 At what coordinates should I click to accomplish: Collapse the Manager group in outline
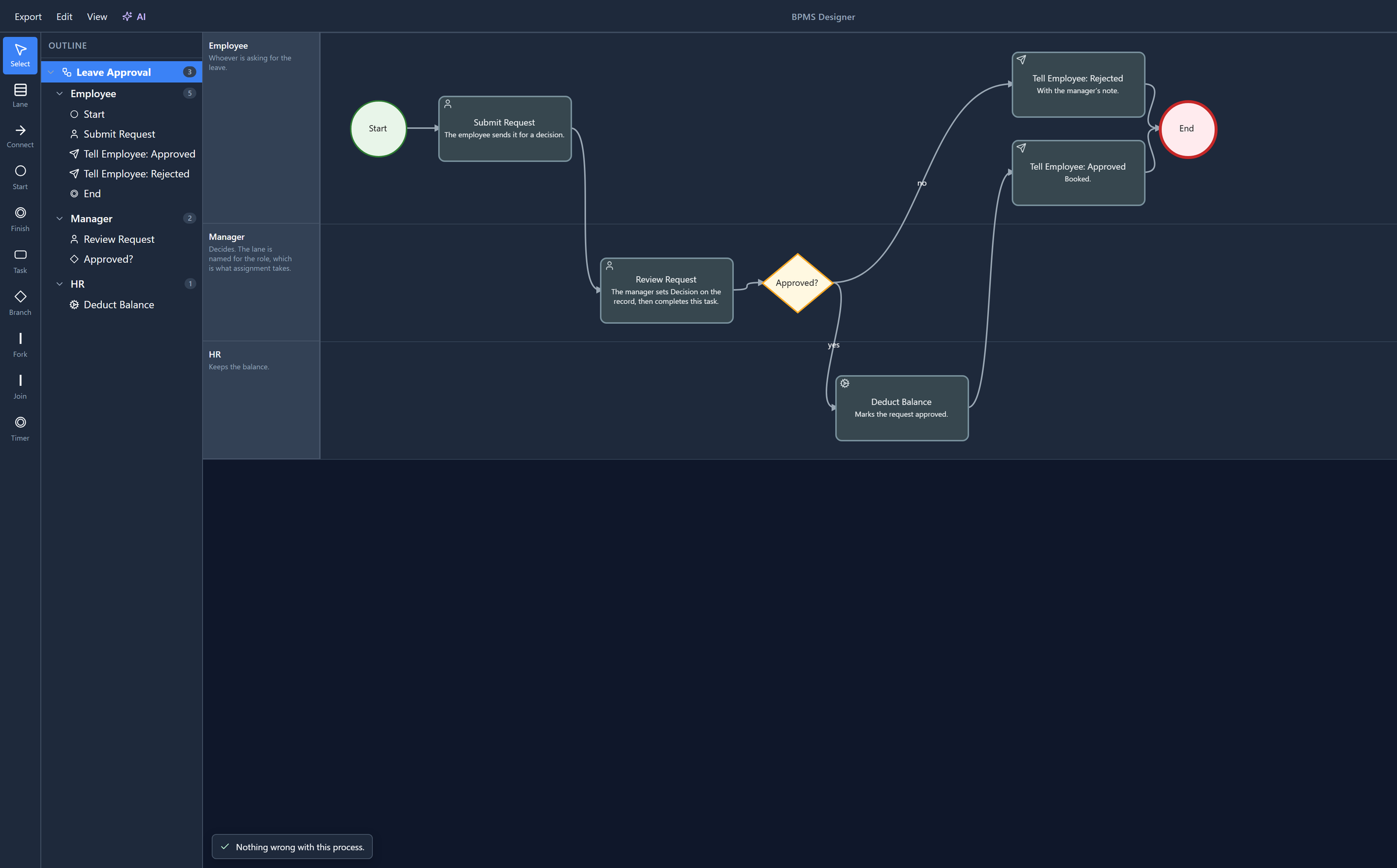click(x=59, y=218)
